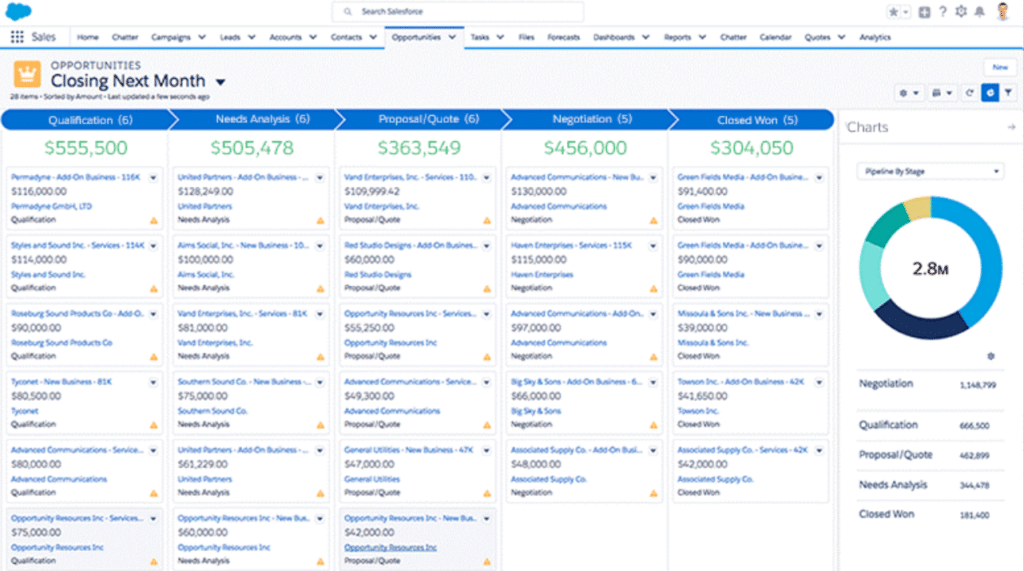Viewport: 1024px width, 571px height.
Task: Open actions menu on Towson Inc. card
Action: 820,382
